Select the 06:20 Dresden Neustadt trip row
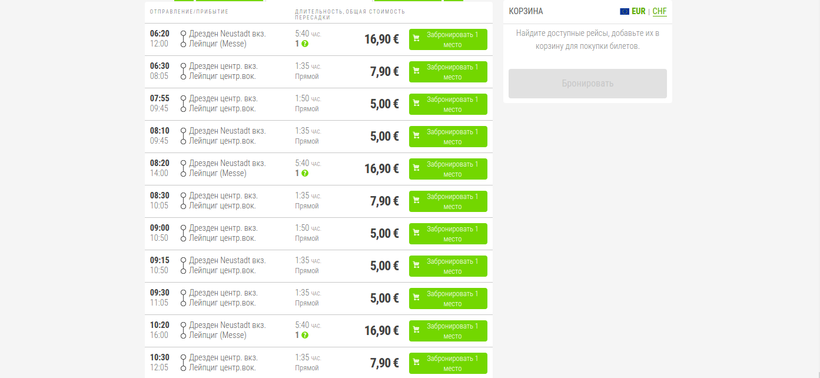The height and width of the screenshot is (378, 820). click(x=318, y=39)
